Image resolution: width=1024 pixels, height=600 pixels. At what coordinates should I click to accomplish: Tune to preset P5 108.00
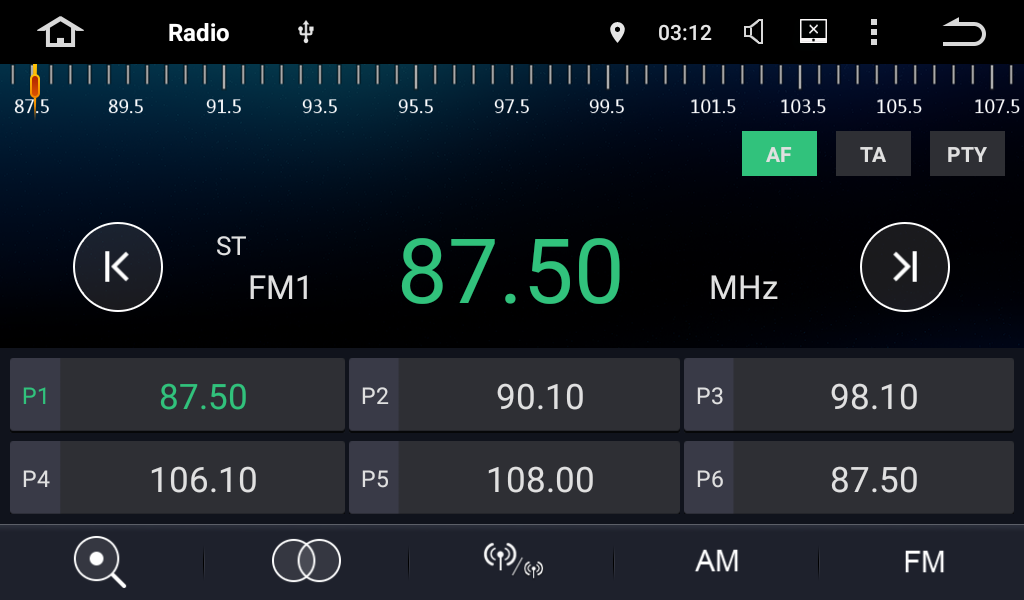pos(514,479)
